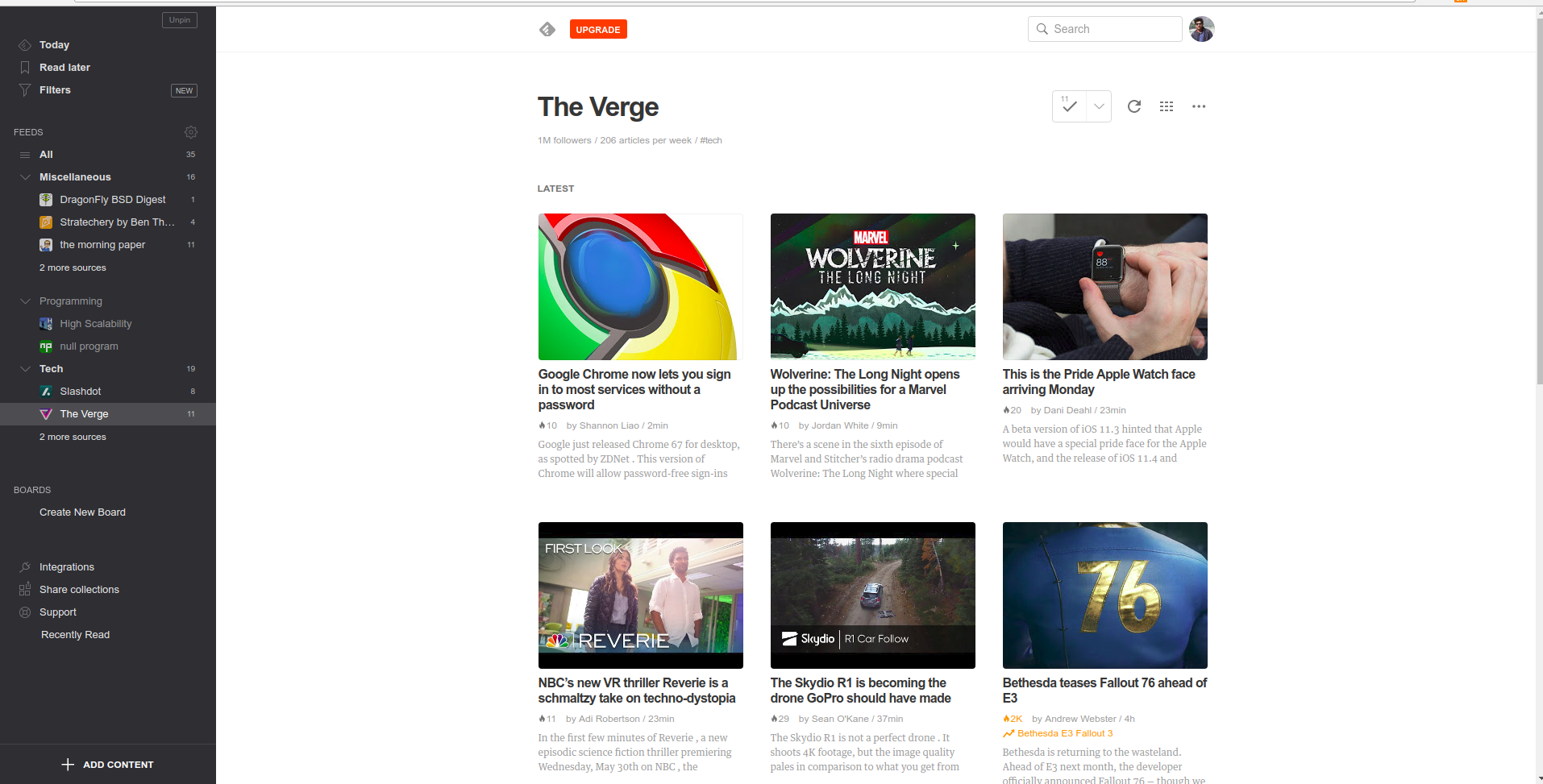The image size is (1543, 784).
Task: Click Create New Board
Action: point(82,512)
